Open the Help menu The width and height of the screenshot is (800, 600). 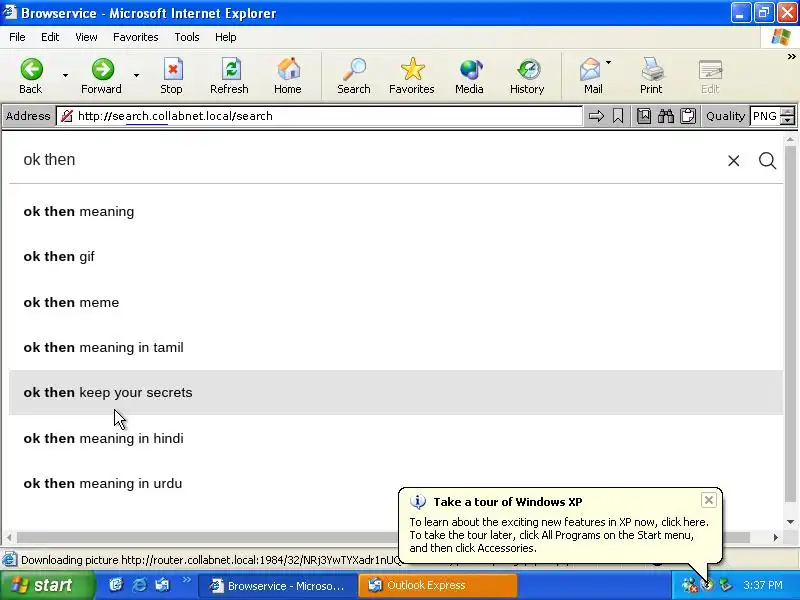pos(226,37)
